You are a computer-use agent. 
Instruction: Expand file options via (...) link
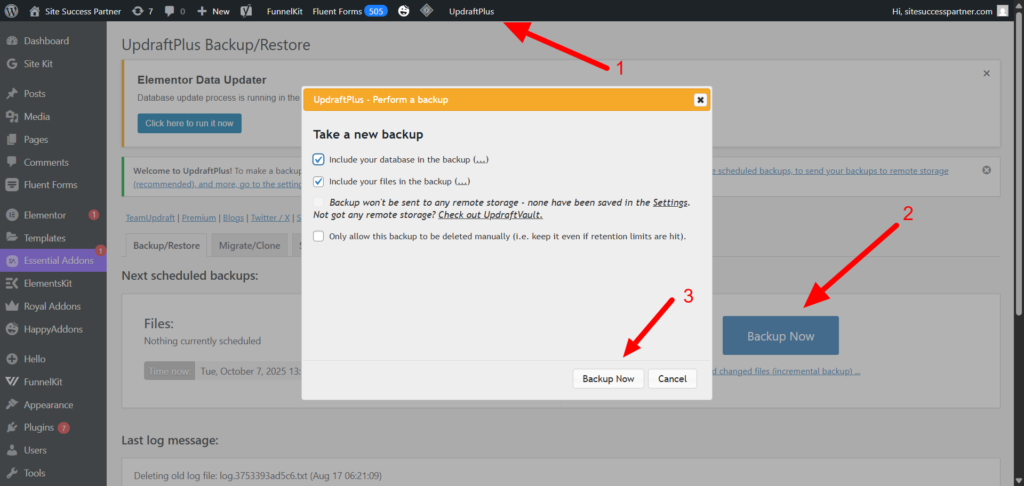[462, 182]
